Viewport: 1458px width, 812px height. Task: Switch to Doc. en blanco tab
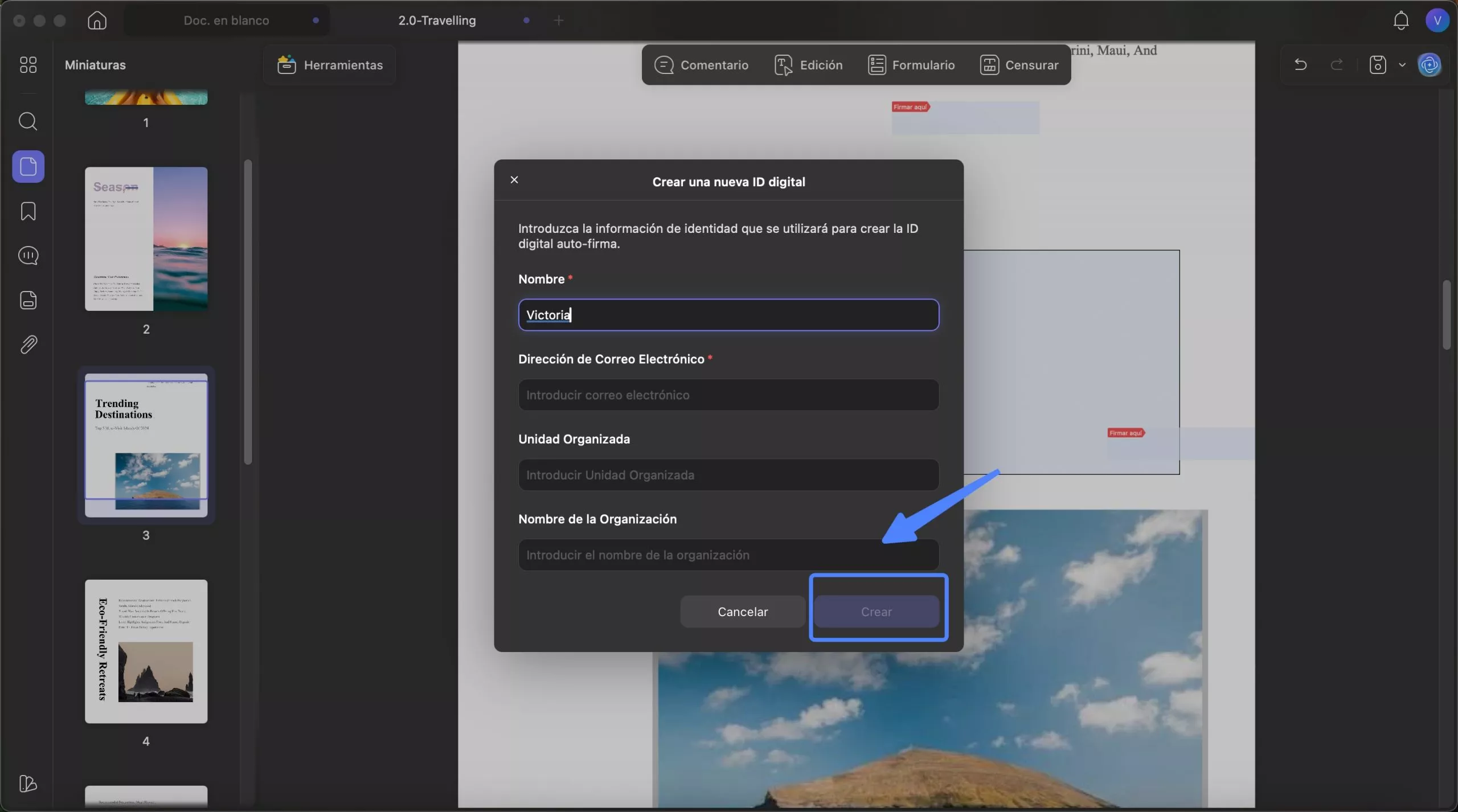click(x=227, y=20)
